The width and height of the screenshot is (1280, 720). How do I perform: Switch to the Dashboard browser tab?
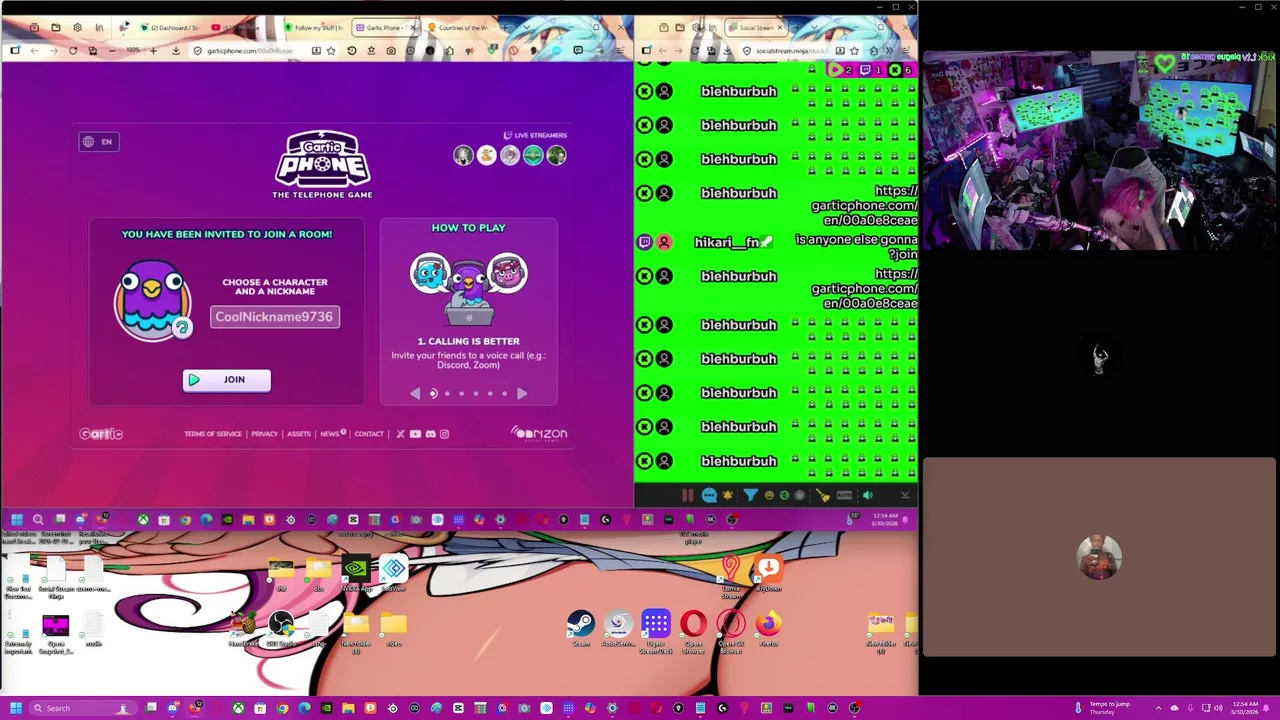click(x=170, y=27)
